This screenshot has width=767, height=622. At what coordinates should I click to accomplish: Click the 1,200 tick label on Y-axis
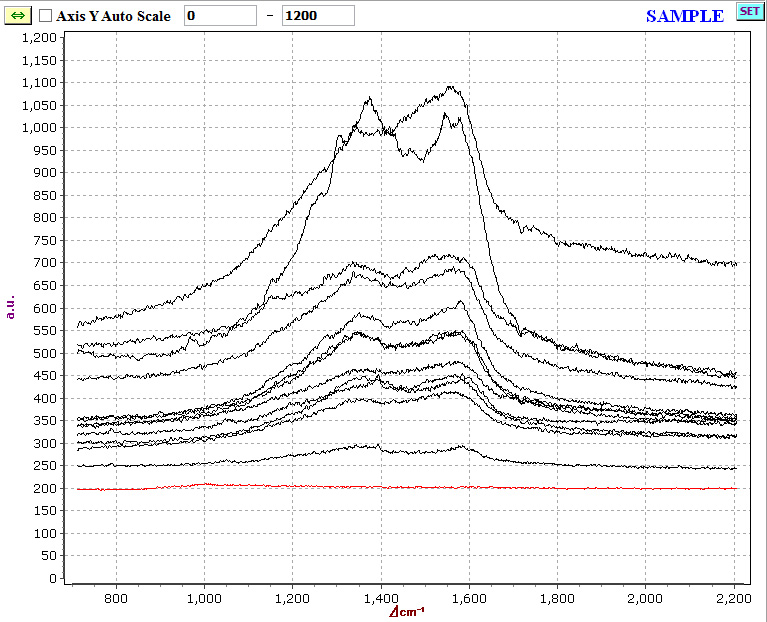point(39,37)
